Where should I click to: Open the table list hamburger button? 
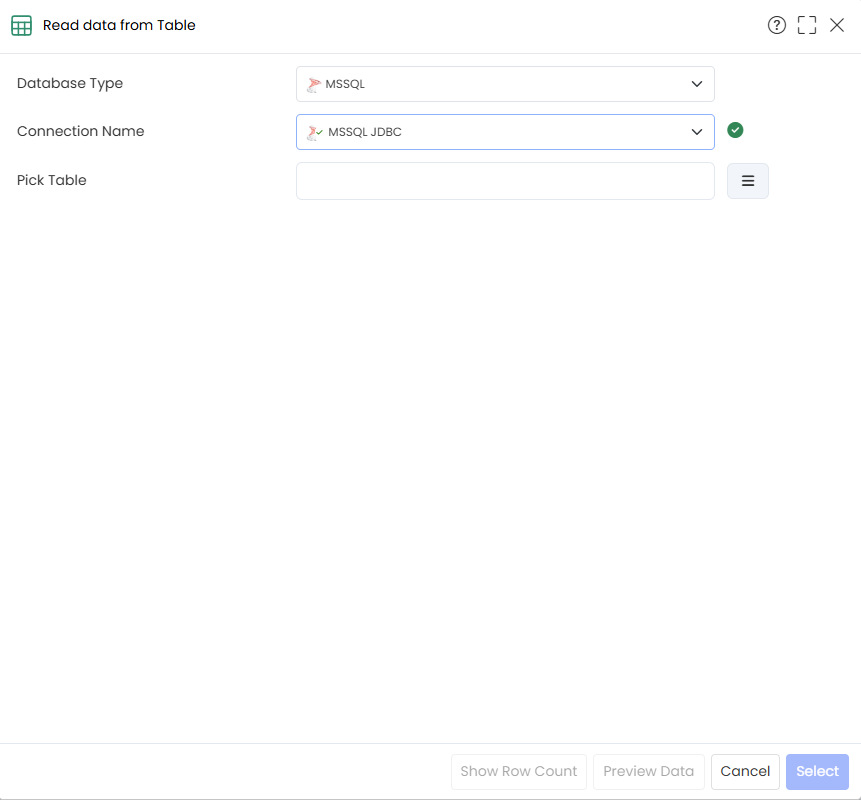[747, 181]
